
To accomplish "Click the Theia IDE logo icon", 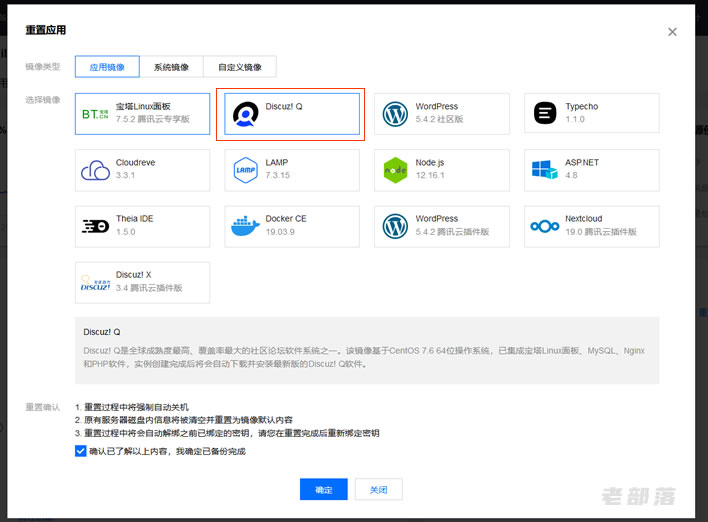I will [95, 226].
